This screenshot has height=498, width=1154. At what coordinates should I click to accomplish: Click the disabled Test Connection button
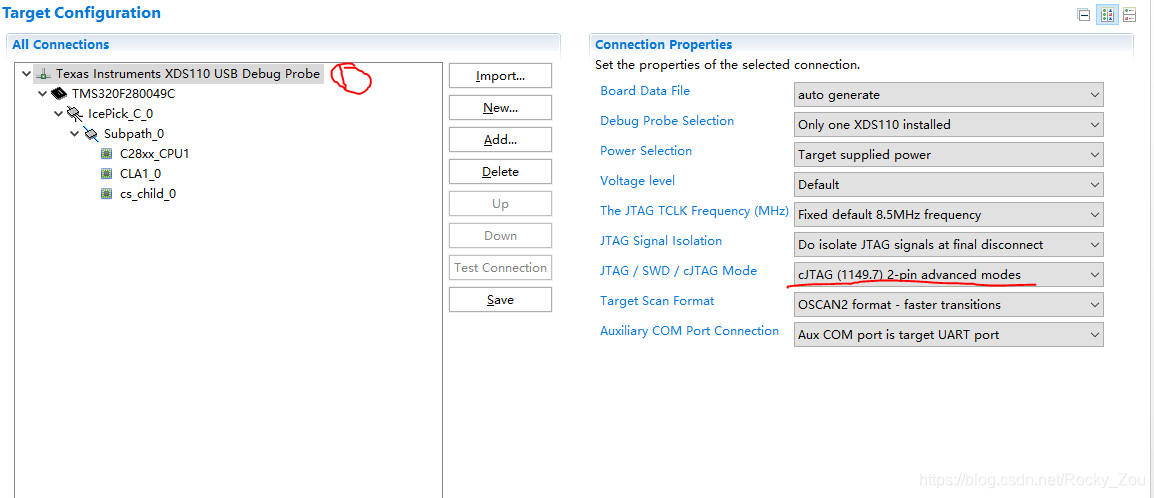(x=500, y=268)
